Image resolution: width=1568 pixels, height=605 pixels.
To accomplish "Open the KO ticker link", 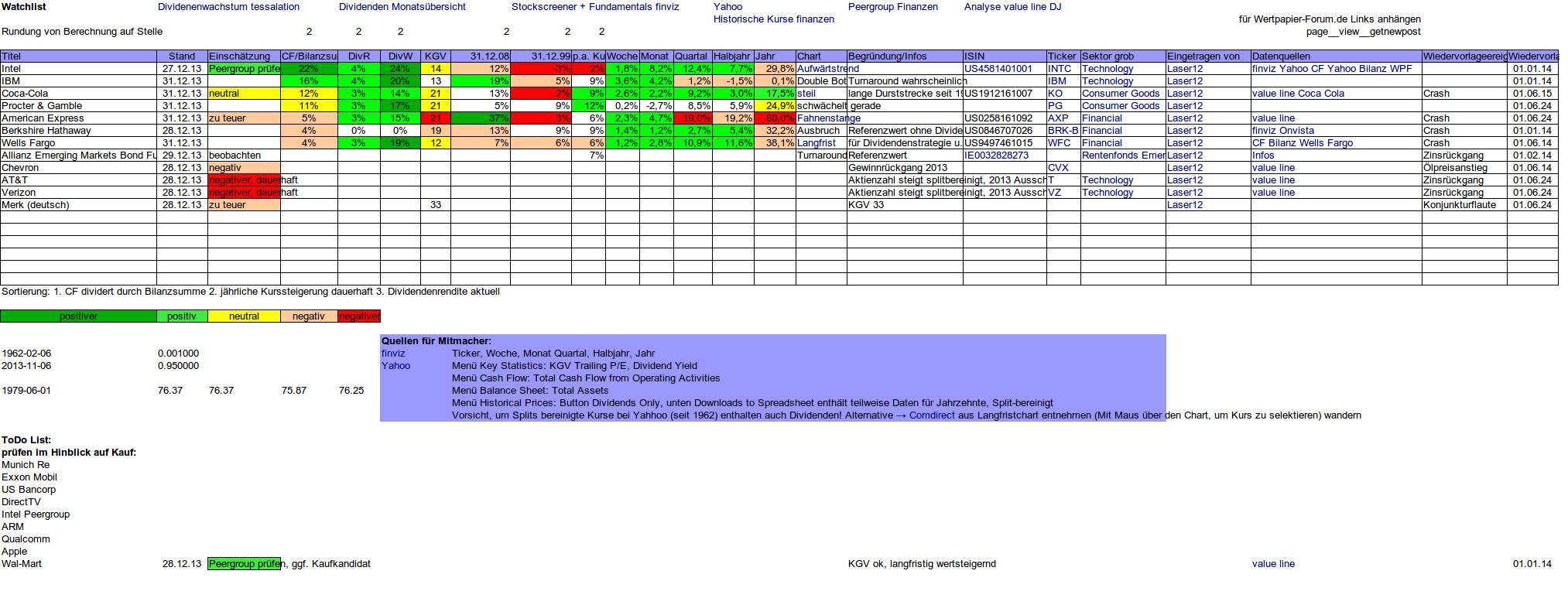I will pyautogui.click(x=1055, y=94).
